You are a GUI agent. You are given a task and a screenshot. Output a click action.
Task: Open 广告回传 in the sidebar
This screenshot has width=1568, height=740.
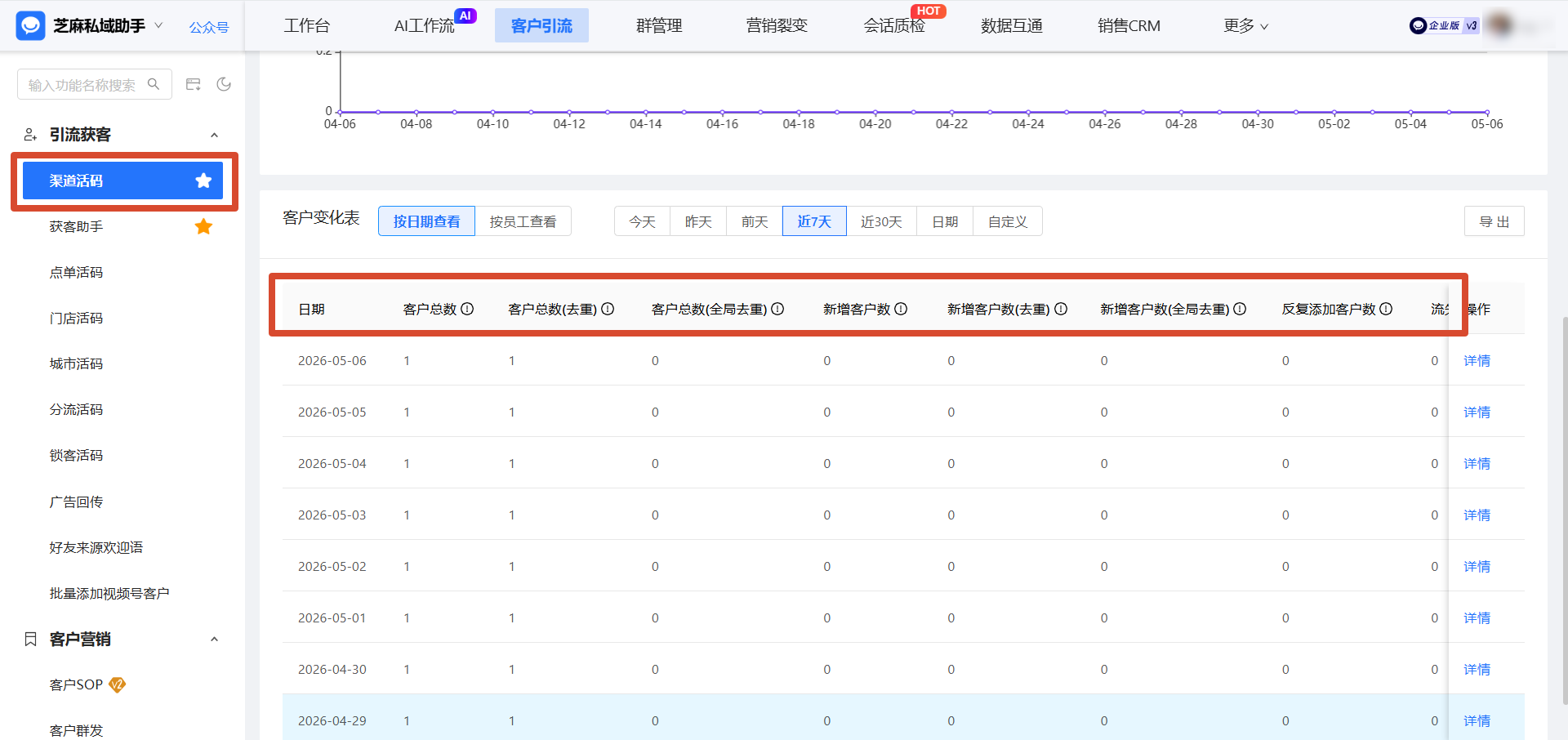76,502
